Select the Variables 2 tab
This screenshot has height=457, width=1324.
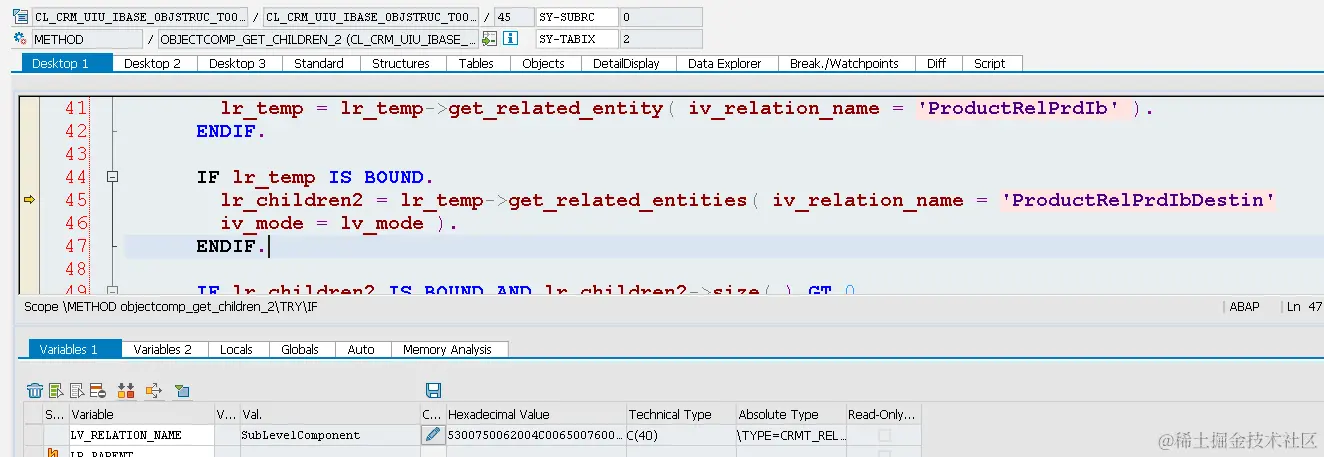[x=163, y=349]
